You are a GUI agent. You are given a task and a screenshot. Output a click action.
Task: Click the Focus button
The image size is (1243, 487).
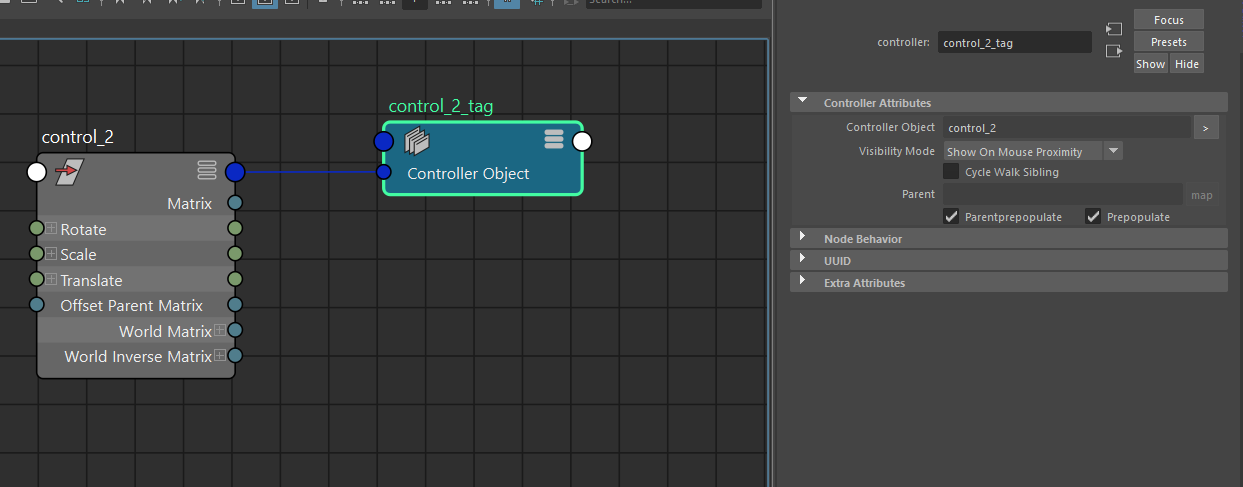(1168, 20)
